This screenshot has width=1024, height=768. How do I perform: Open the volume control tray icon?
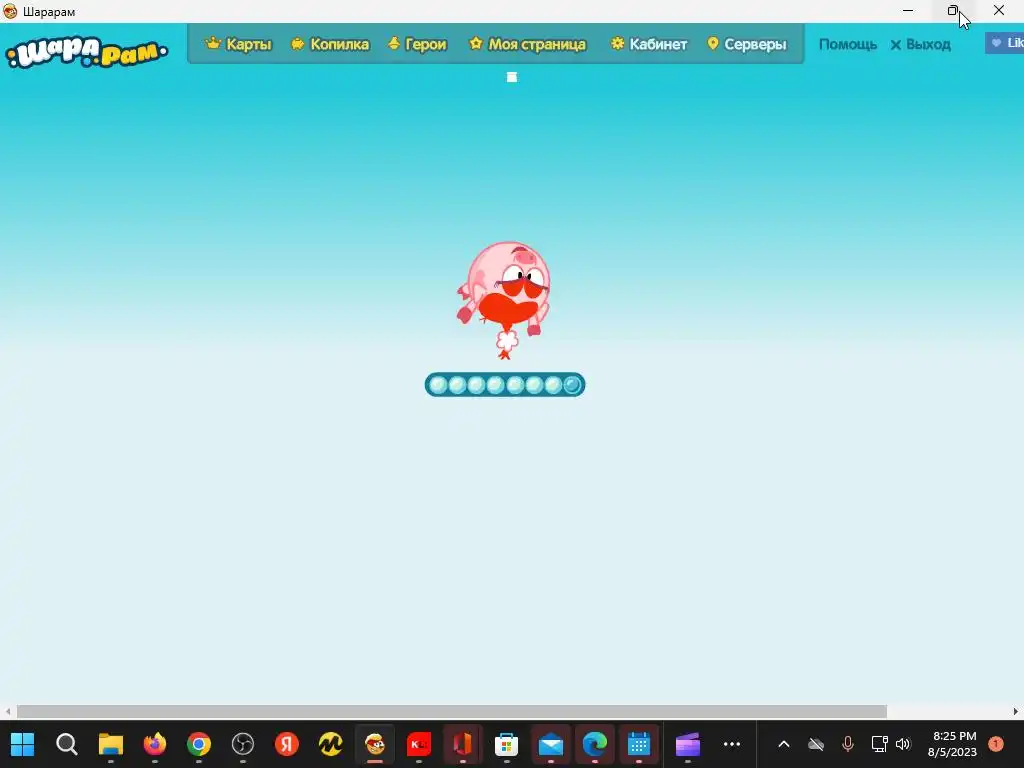[x=903, y=744]
